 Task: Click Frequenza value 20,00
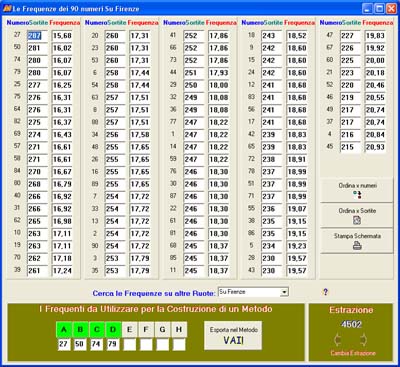tap(375, 61)
